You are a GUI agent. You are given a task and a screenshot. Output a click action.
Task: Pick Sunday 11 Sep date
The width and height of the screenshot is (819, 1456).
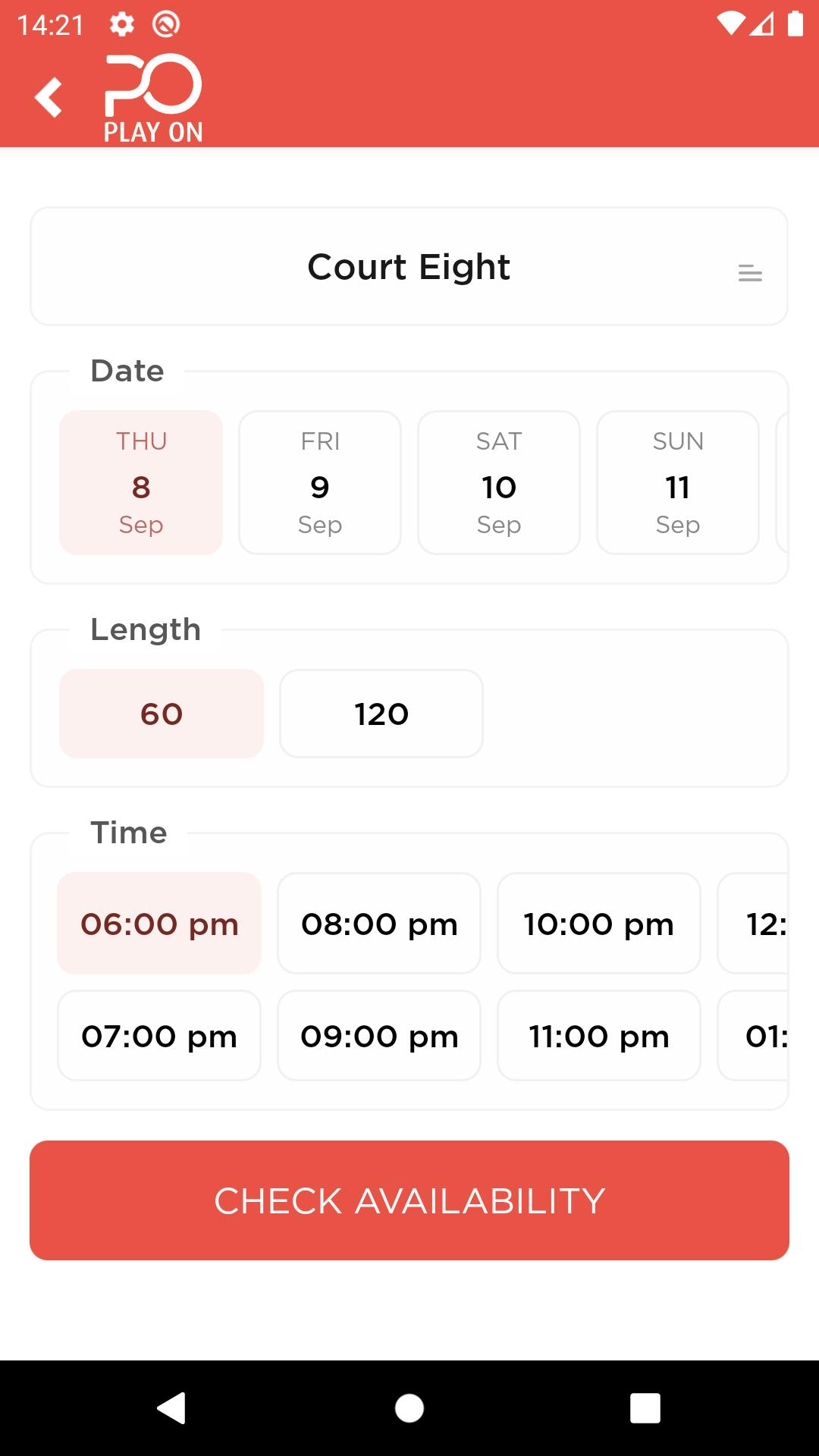point(678,482)
